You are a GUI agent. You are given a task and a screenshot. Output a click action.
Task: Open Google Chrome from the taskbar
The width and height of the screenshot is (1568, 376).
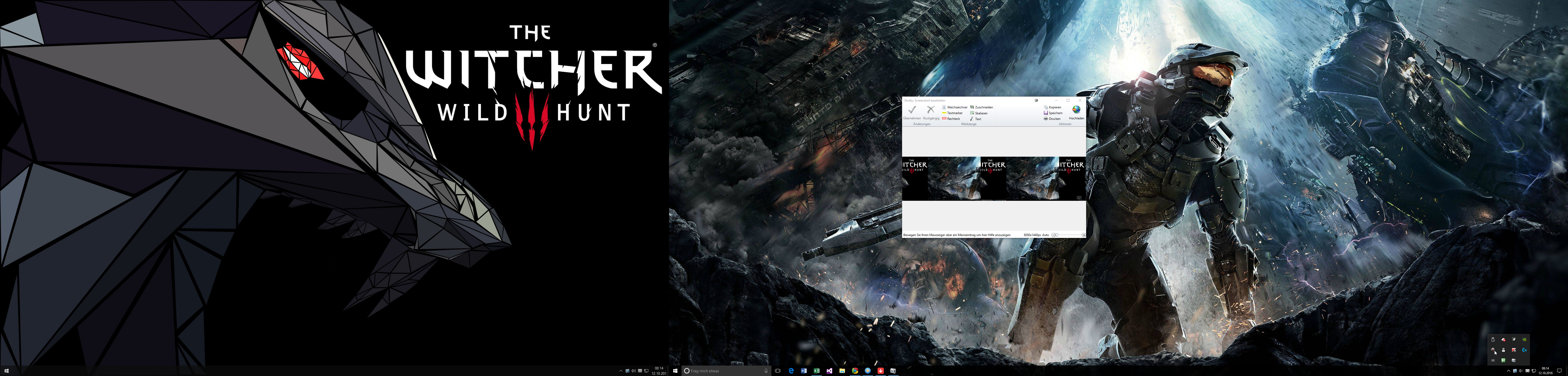pyautogui.click(x=855, y=371)
